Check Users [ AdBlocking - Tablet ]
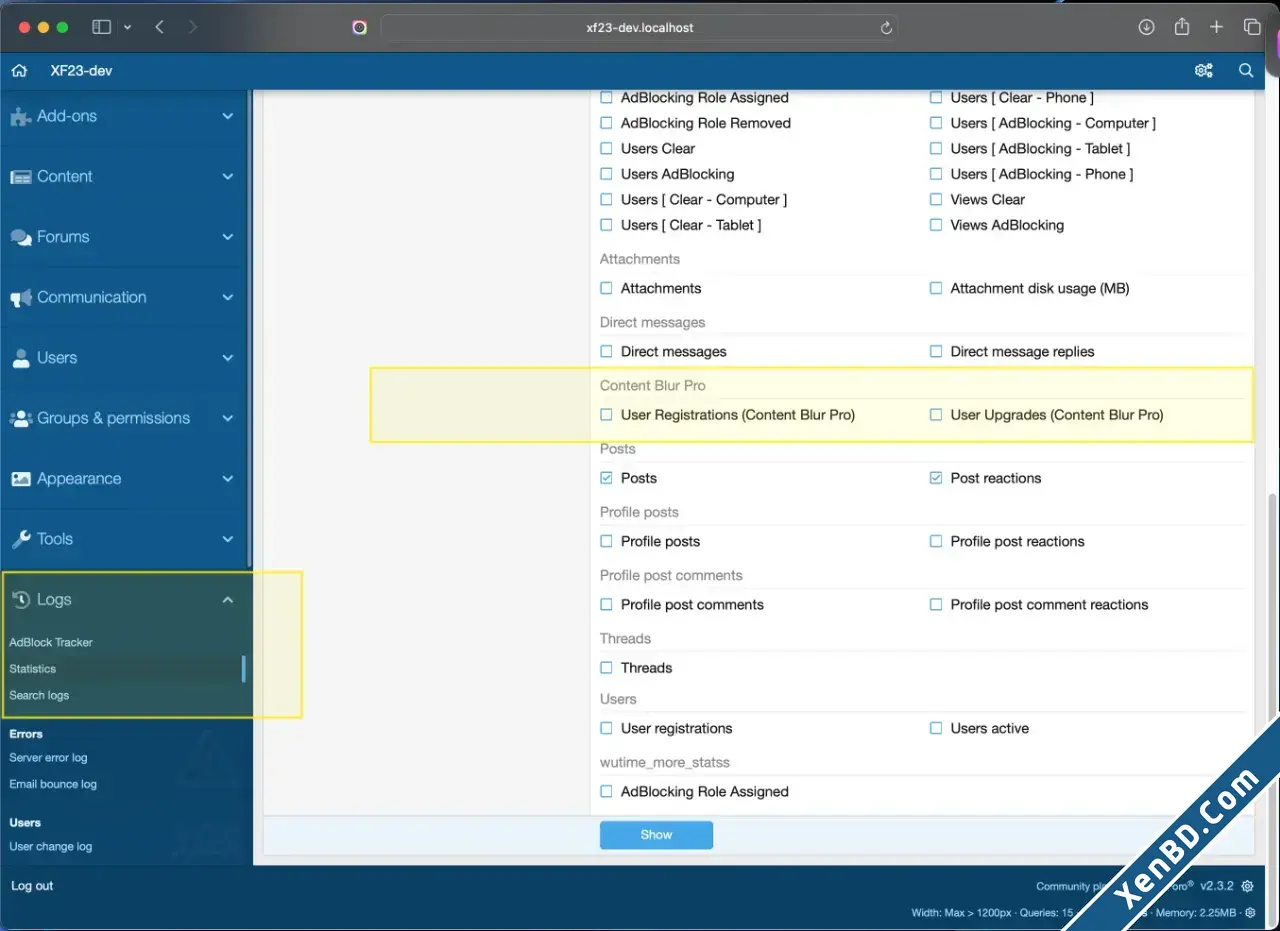 point(936,148)
